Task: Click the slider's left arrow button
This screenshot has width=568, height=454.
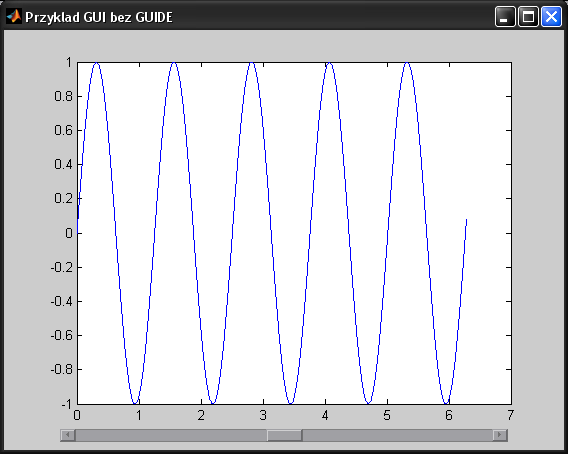Action: (x=68, y=435)
